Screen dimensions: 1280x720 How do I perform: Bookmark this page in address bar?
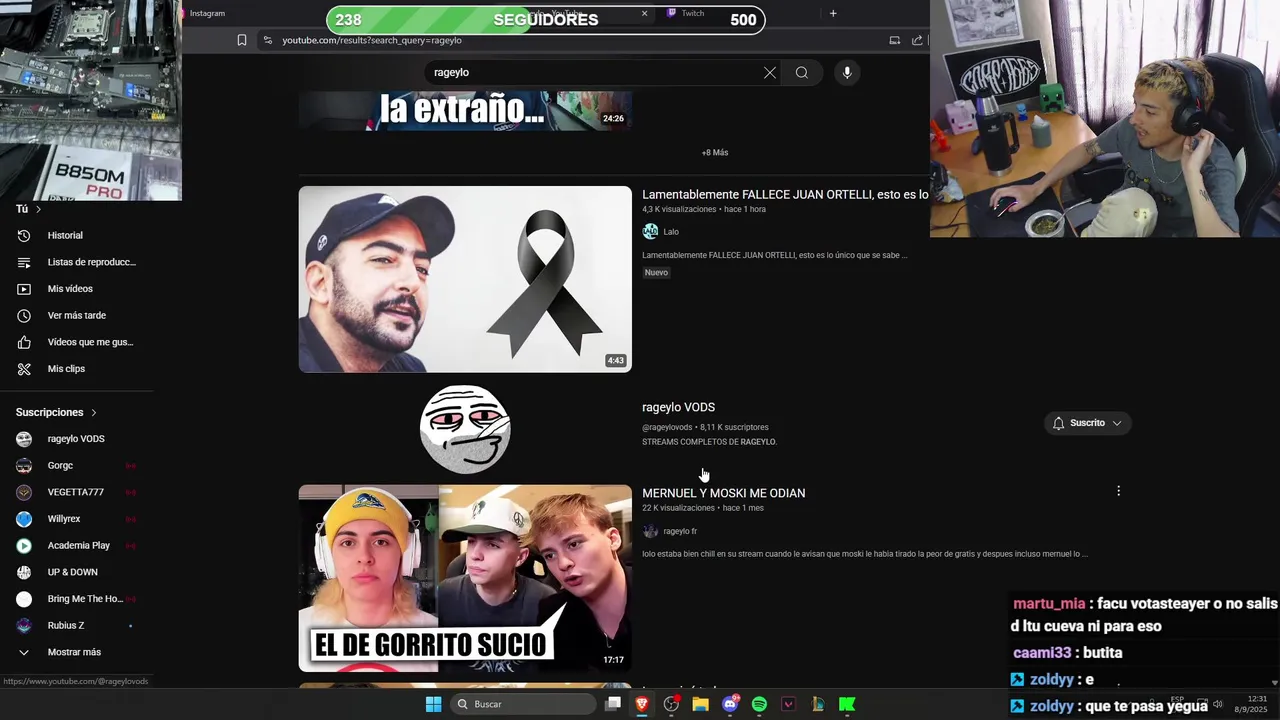242,40
